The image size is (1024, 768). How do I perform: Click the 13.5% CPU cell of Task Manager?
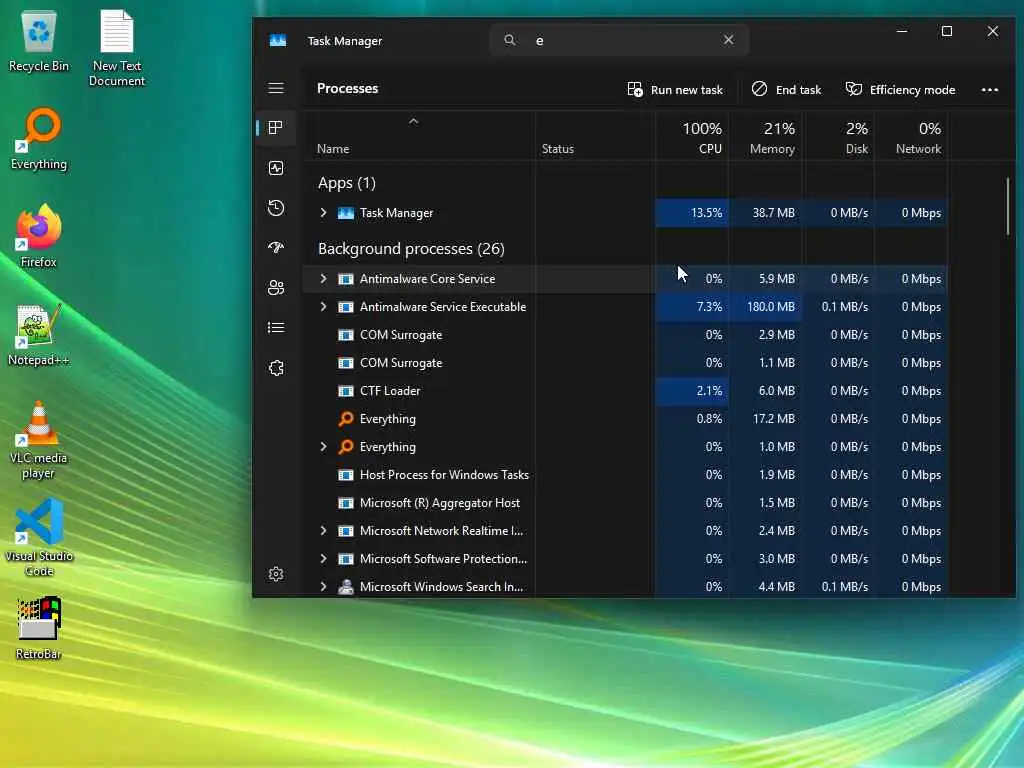[692, 213]
